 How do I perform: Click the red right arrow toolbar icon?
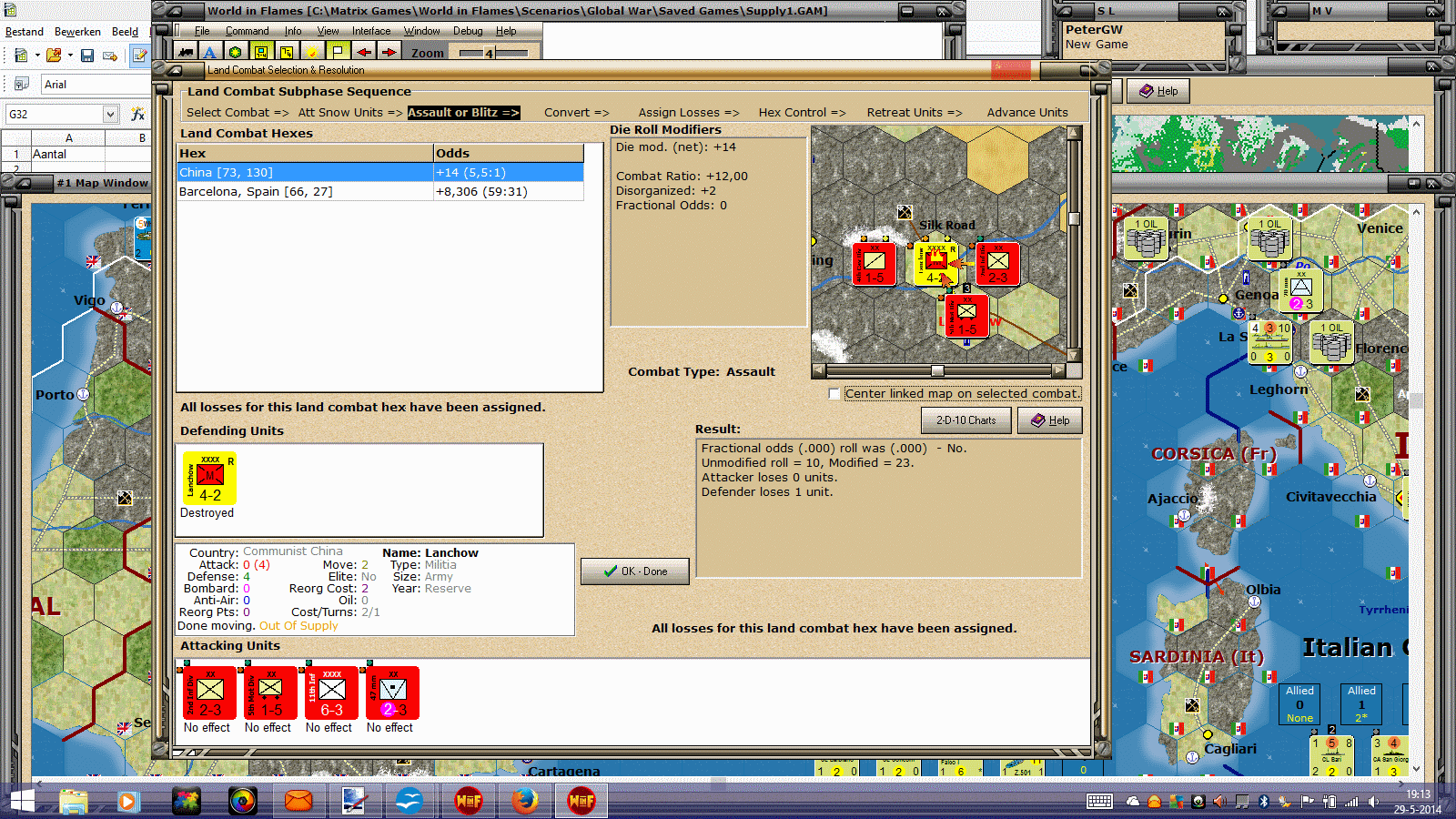(x=389, y=53)
